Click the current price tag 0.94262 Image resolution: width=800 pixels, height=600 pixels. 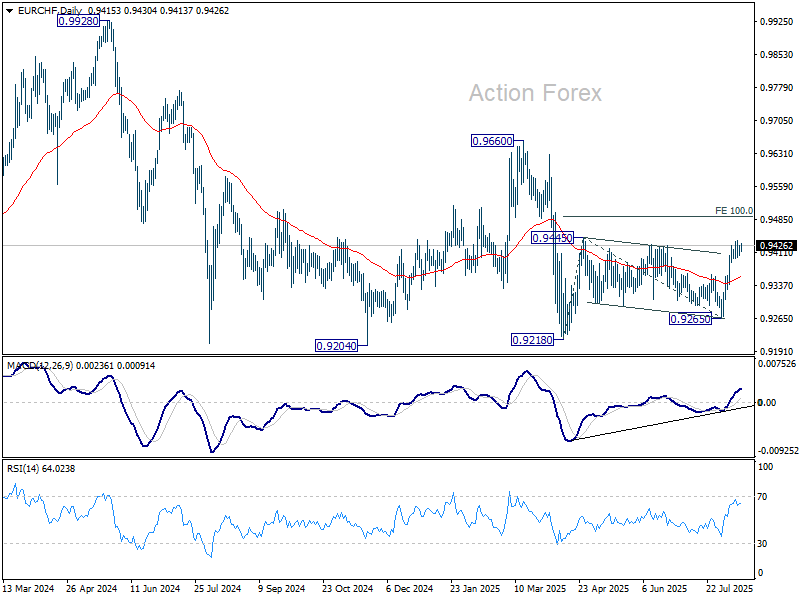coord(776,245)
